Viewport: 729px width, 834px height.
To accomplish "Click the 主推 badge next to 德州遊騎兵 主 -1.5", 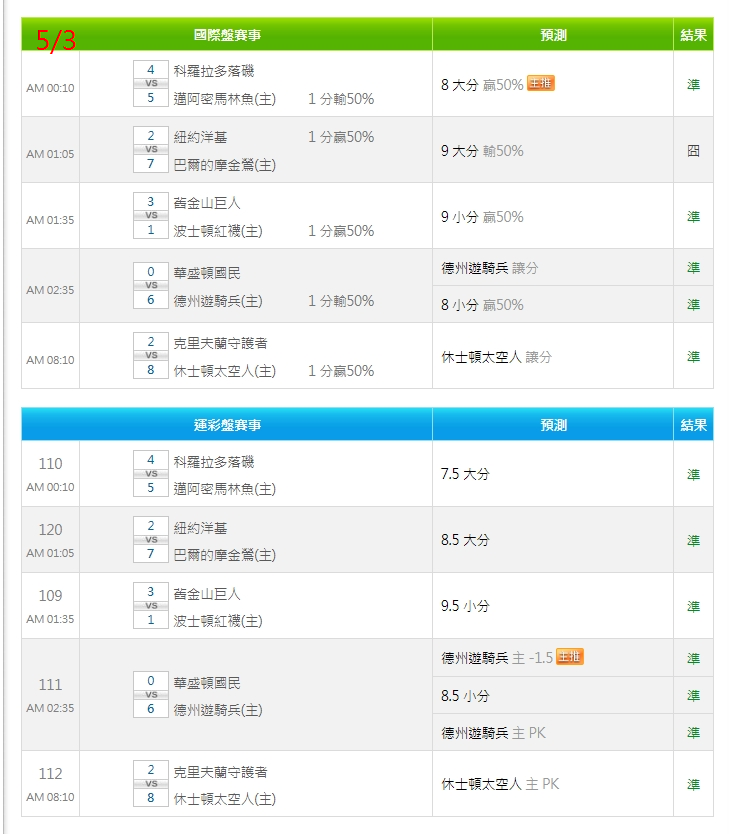I will pos(570,657).
